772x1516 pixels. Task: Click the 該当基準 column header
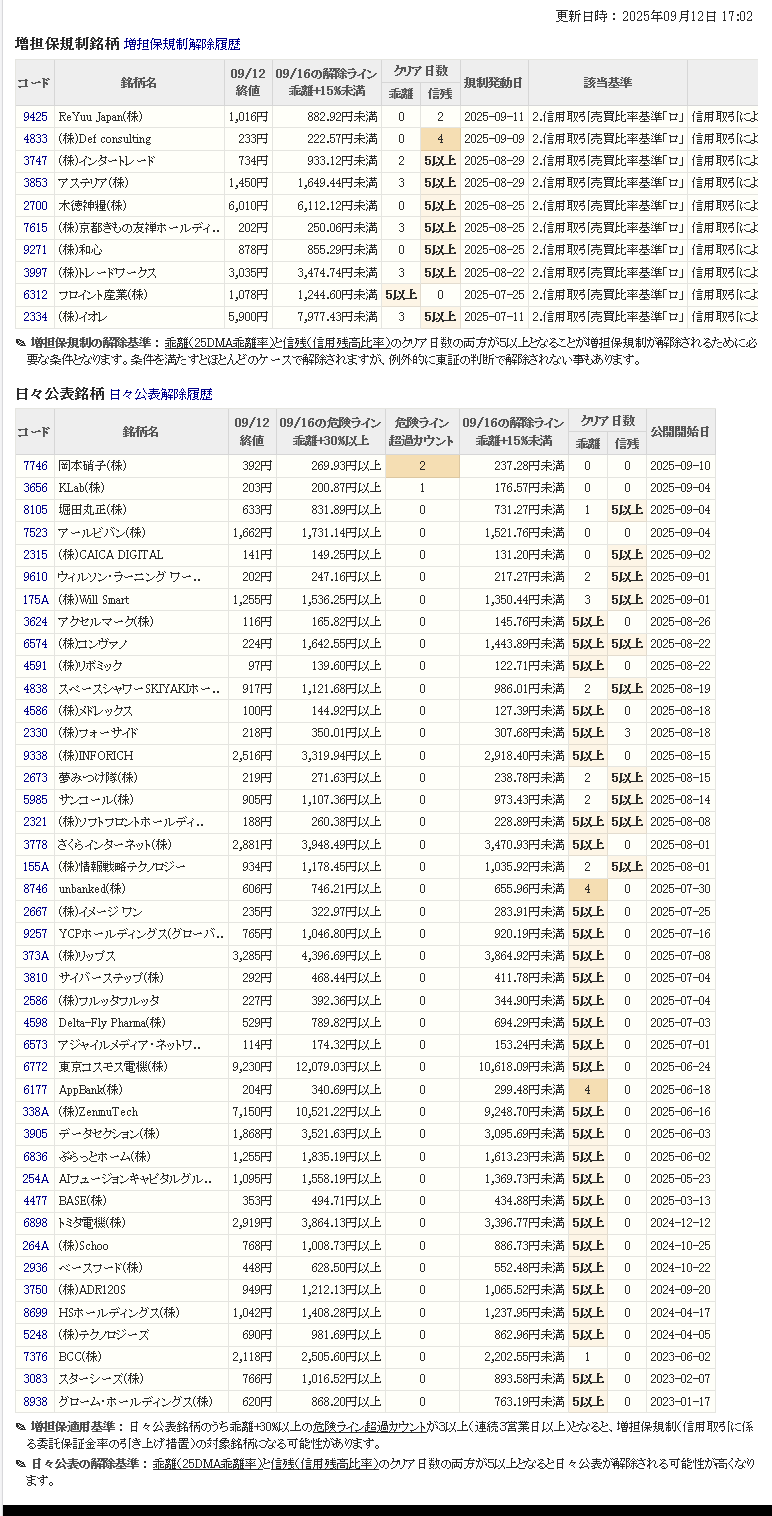[x=607, y=83]
